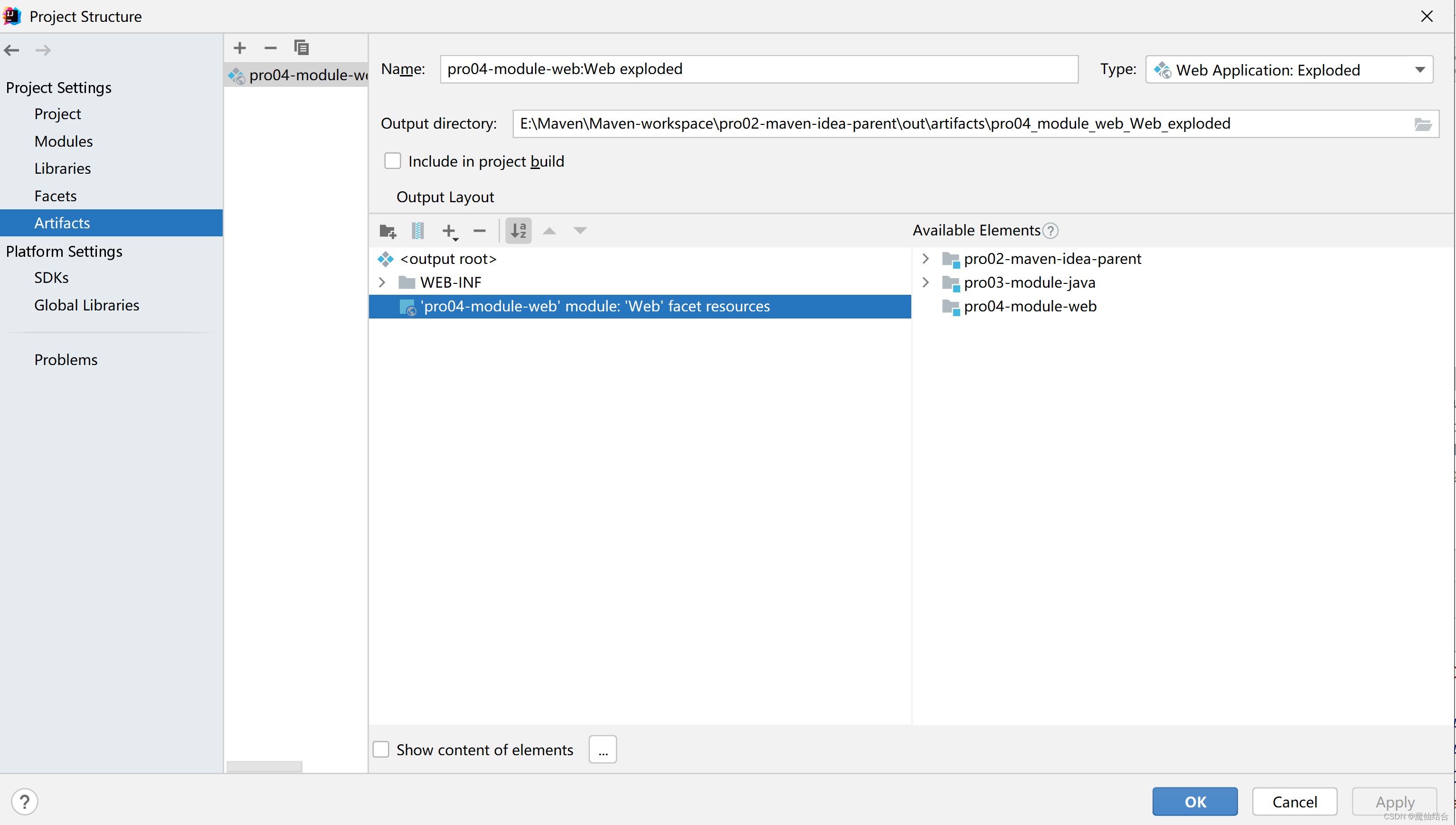The image size is (1456, 825).
Task: Move selected element up
Action: (549, 231)
